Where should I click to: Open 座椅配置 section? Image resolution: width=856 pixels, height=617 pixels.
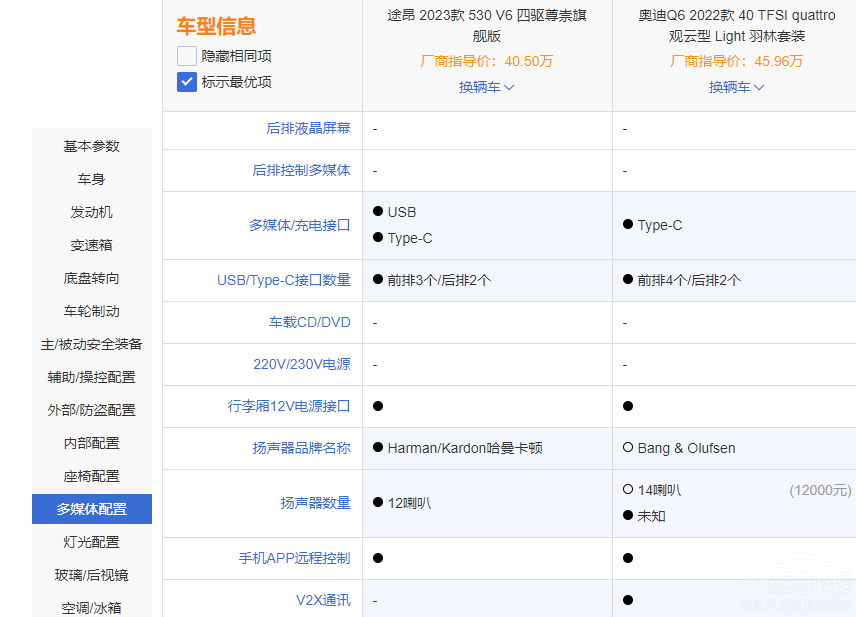pyautogui.click(x=92, y=476)
